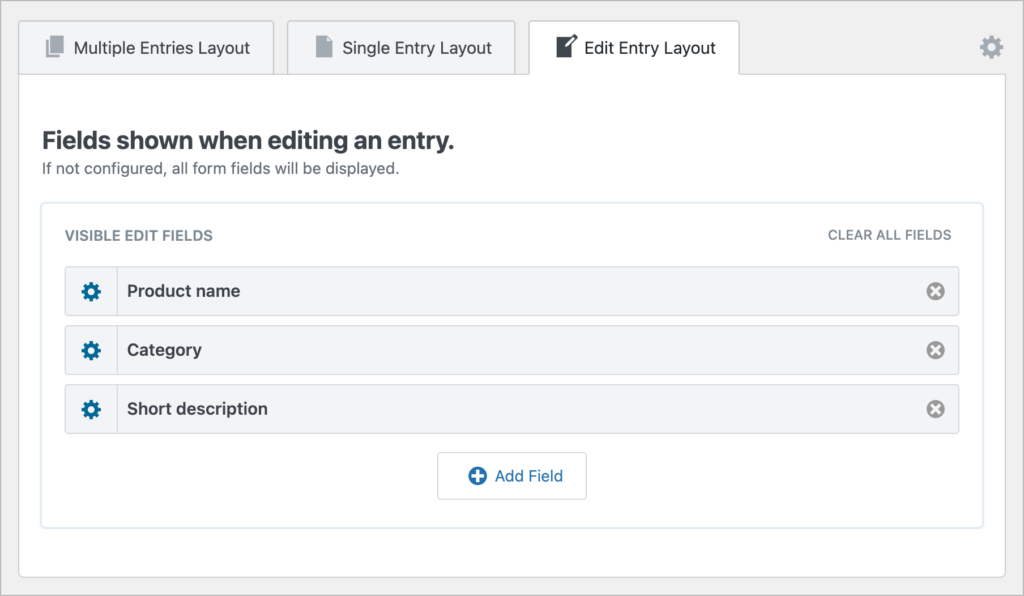Open the View settings gear icon
The width and height of the screenshot is (1024, 596).
[991, 46]
